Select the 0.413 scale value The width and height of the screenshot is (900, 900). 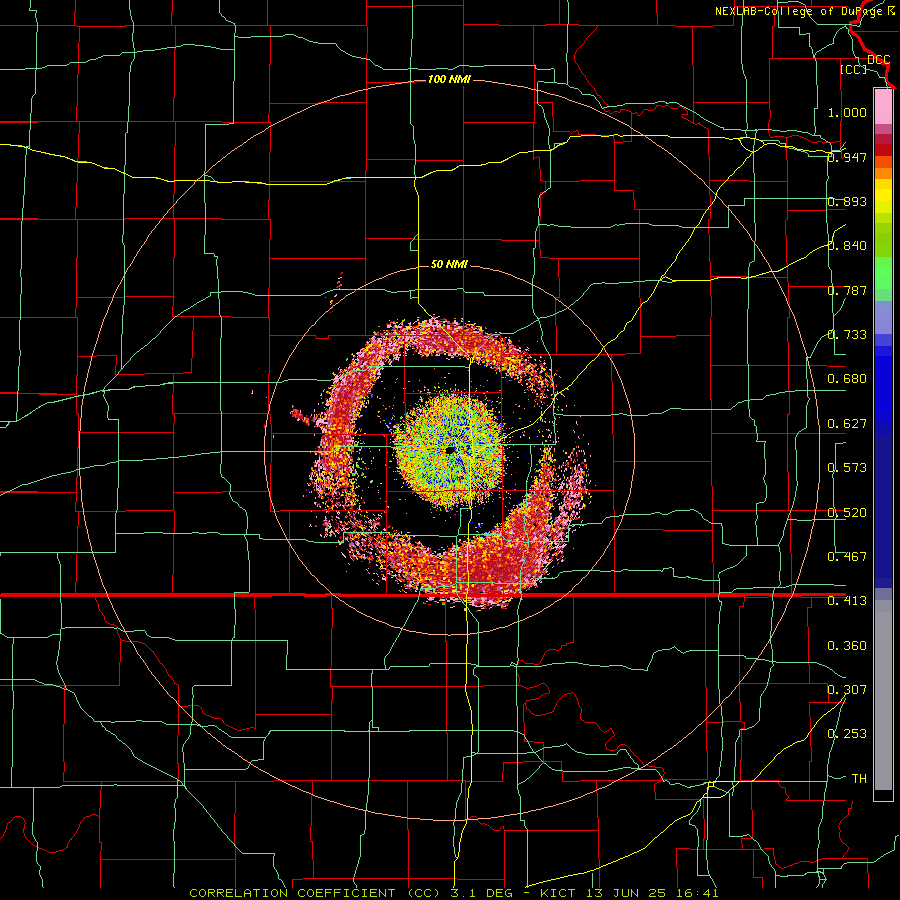coord(847,601)
